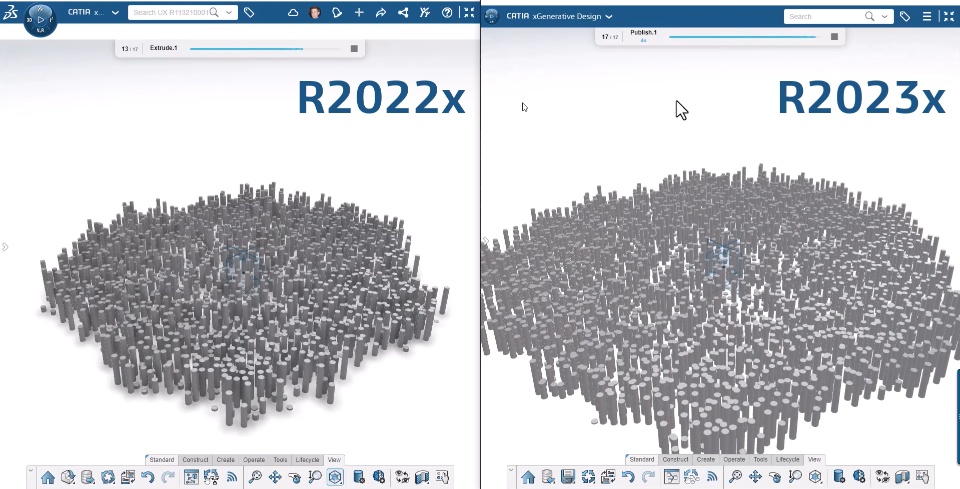Select the Standard tab in the R2022x toolbar

pyautogui.click(x=162, y=460)
